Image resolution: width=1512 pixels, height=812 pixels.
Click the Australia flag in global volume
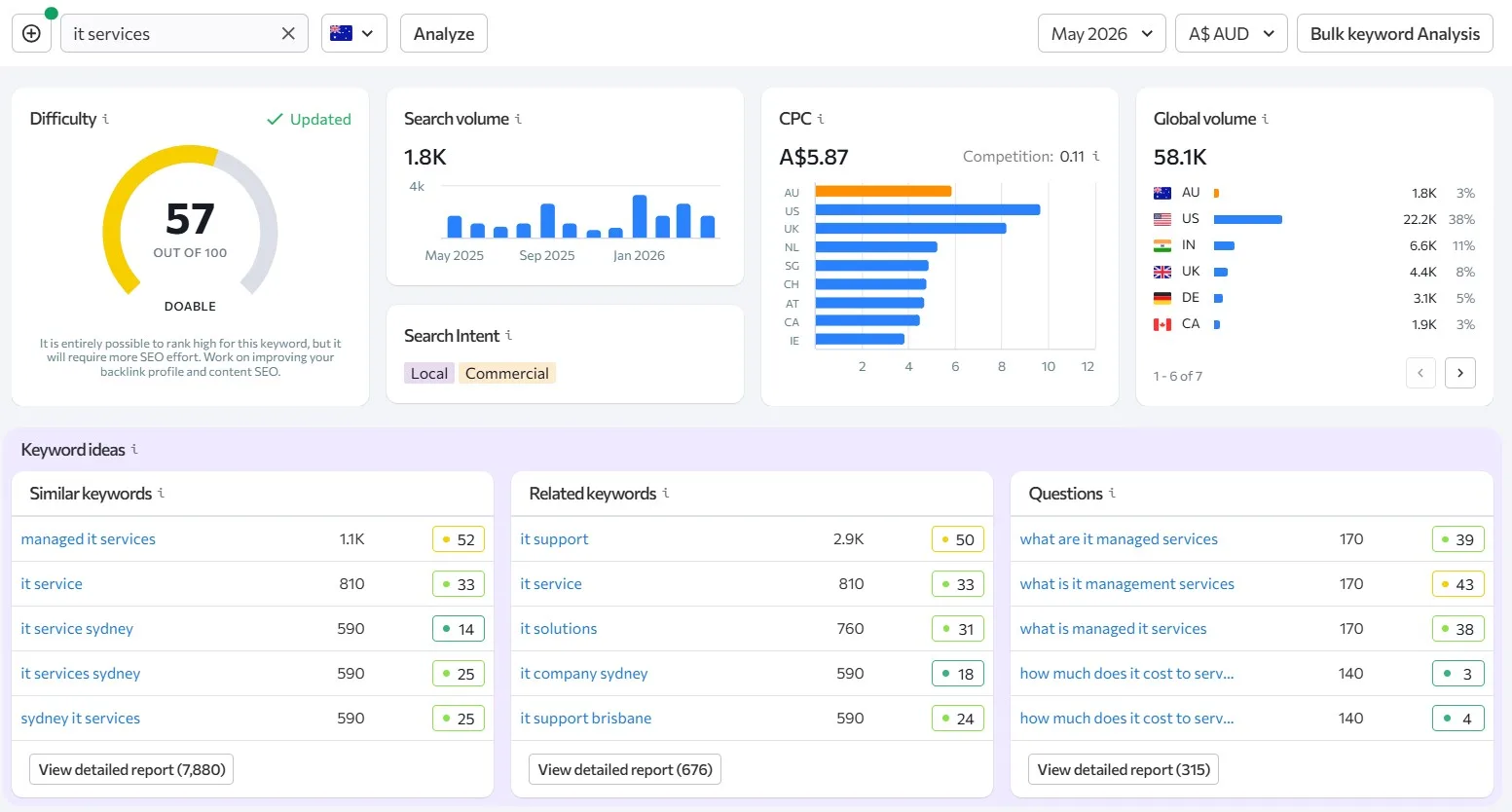1162,193
